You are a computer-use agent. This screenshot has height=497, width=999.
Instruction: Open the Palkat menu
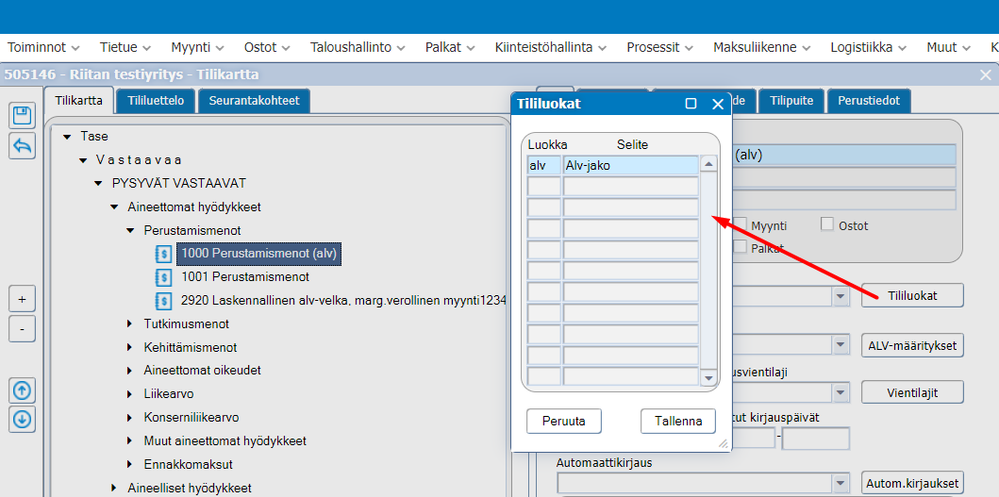click(450, 47)
